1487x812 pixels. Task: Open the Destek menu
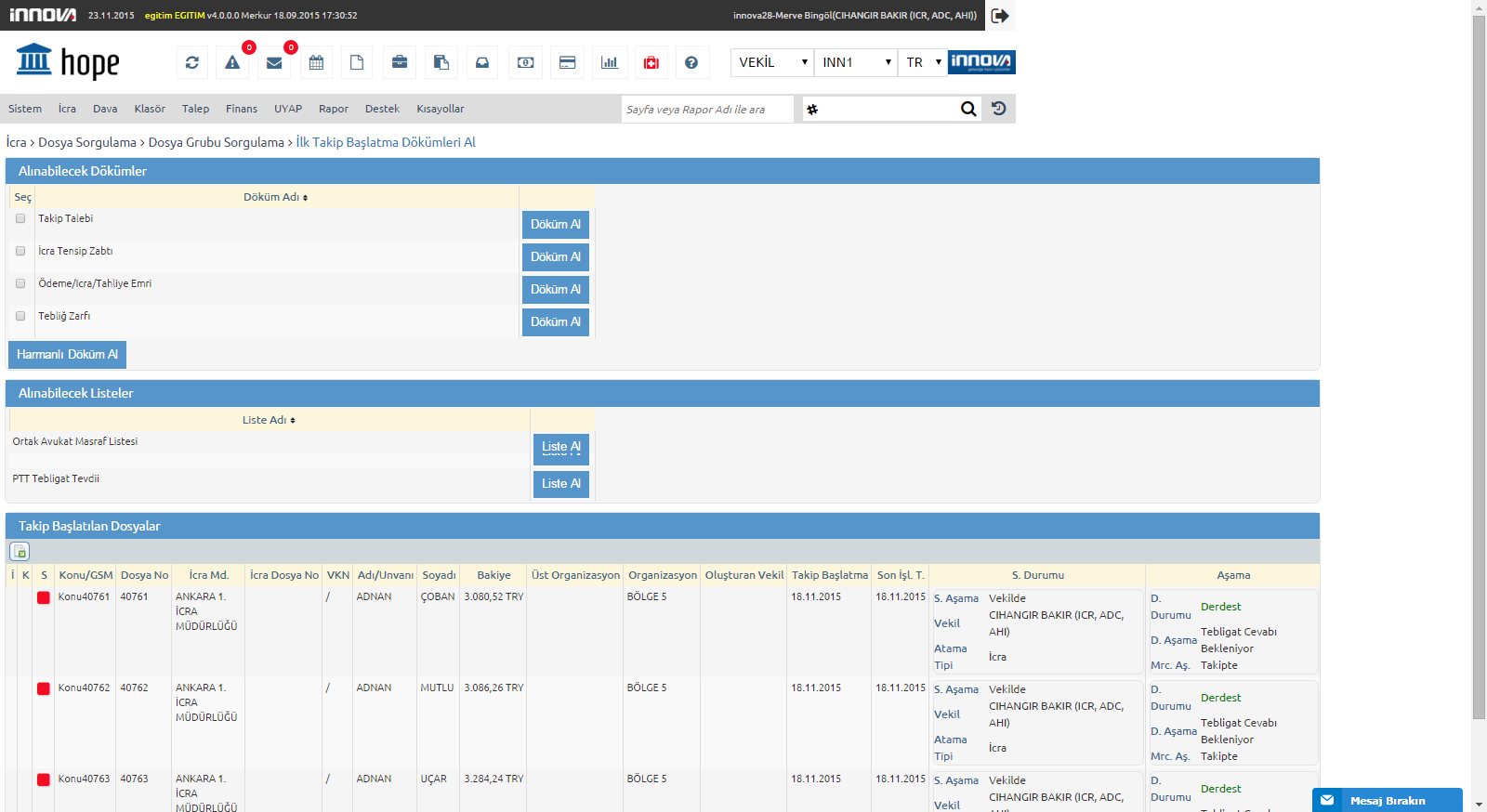point(382,109)
